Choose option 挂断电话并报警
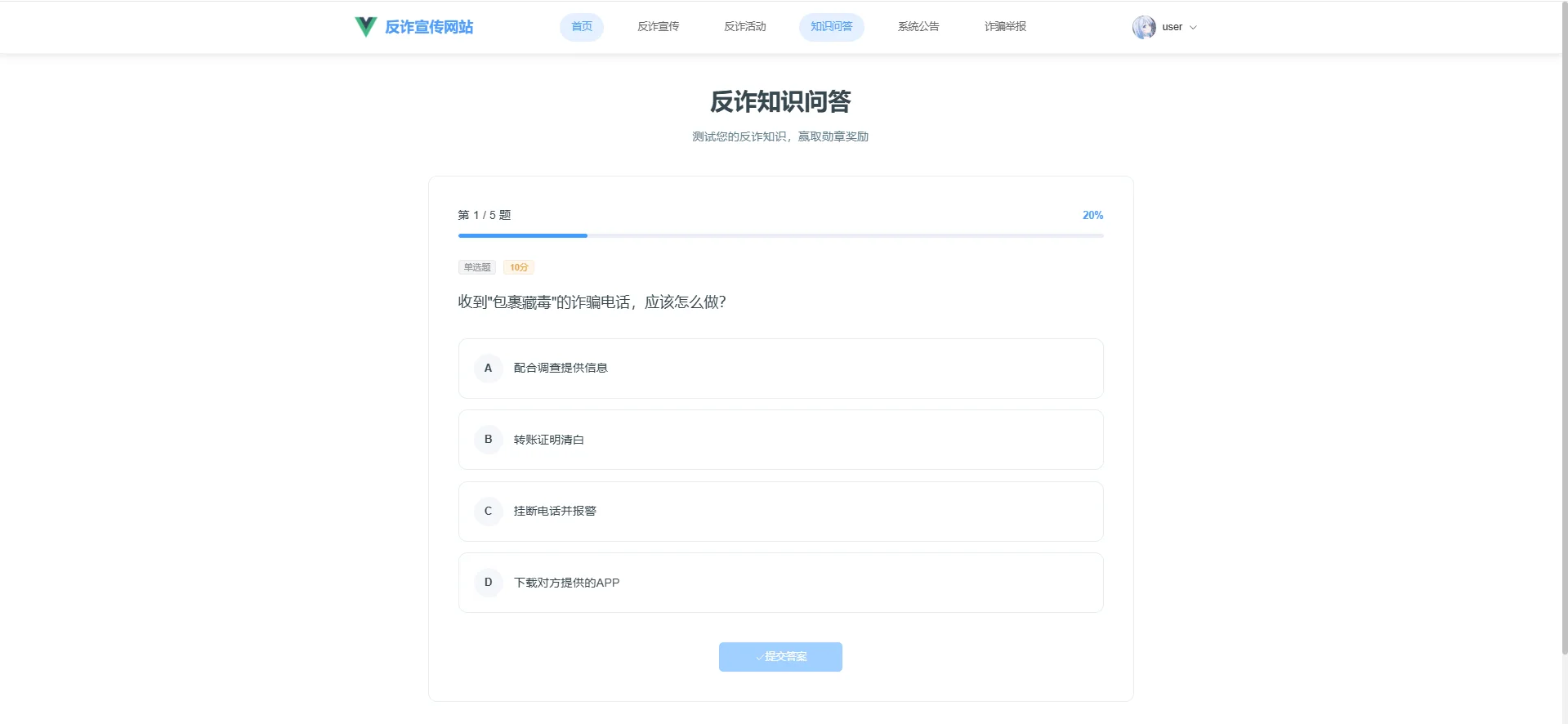This screenshot has height=724, width=1568. (x=781, y=512)
